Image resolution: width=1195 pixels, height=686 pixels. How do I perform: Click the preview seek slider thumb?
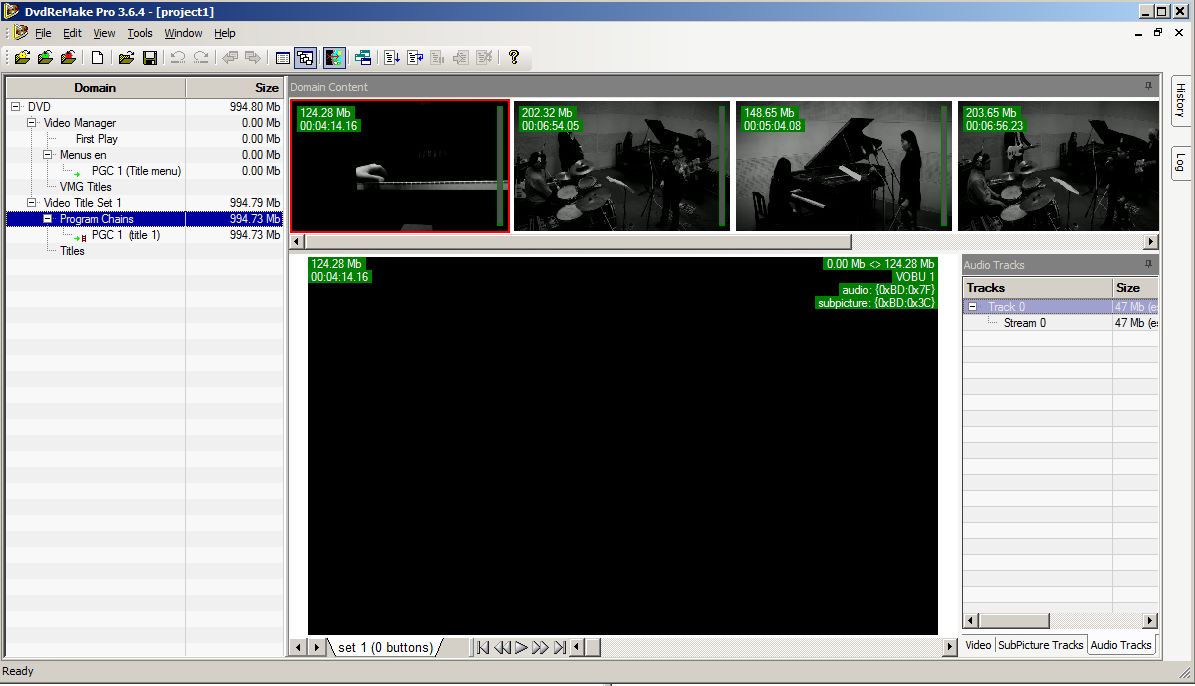pyautogui.click(x=592, y=647)
